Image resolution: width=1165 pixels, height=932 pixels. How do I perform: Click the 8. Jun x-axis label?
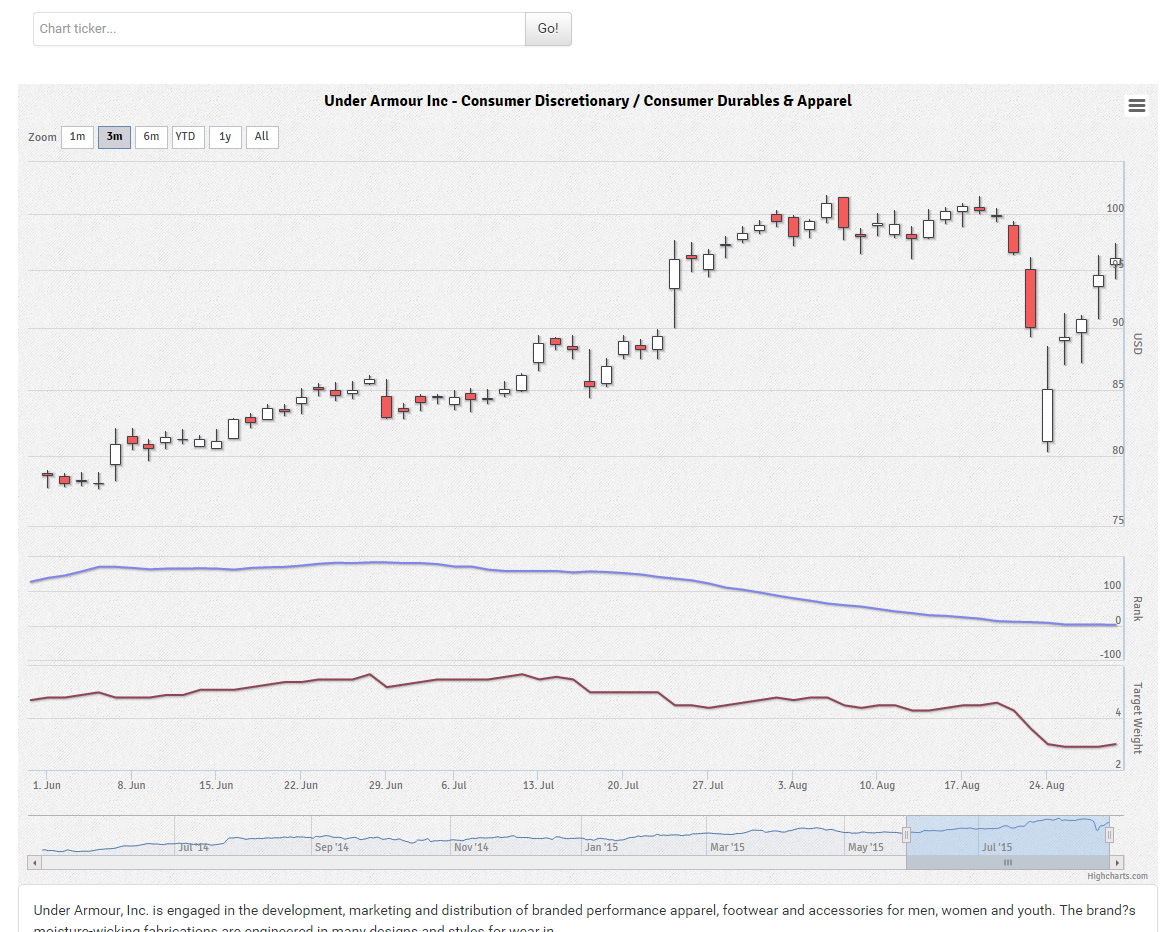coord(132,785)
